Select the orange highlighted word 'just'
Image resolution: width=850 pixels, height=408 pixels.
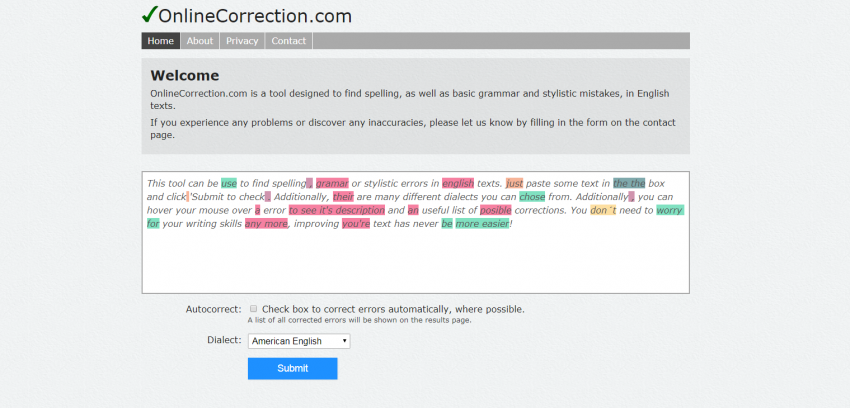click(514, 183)
